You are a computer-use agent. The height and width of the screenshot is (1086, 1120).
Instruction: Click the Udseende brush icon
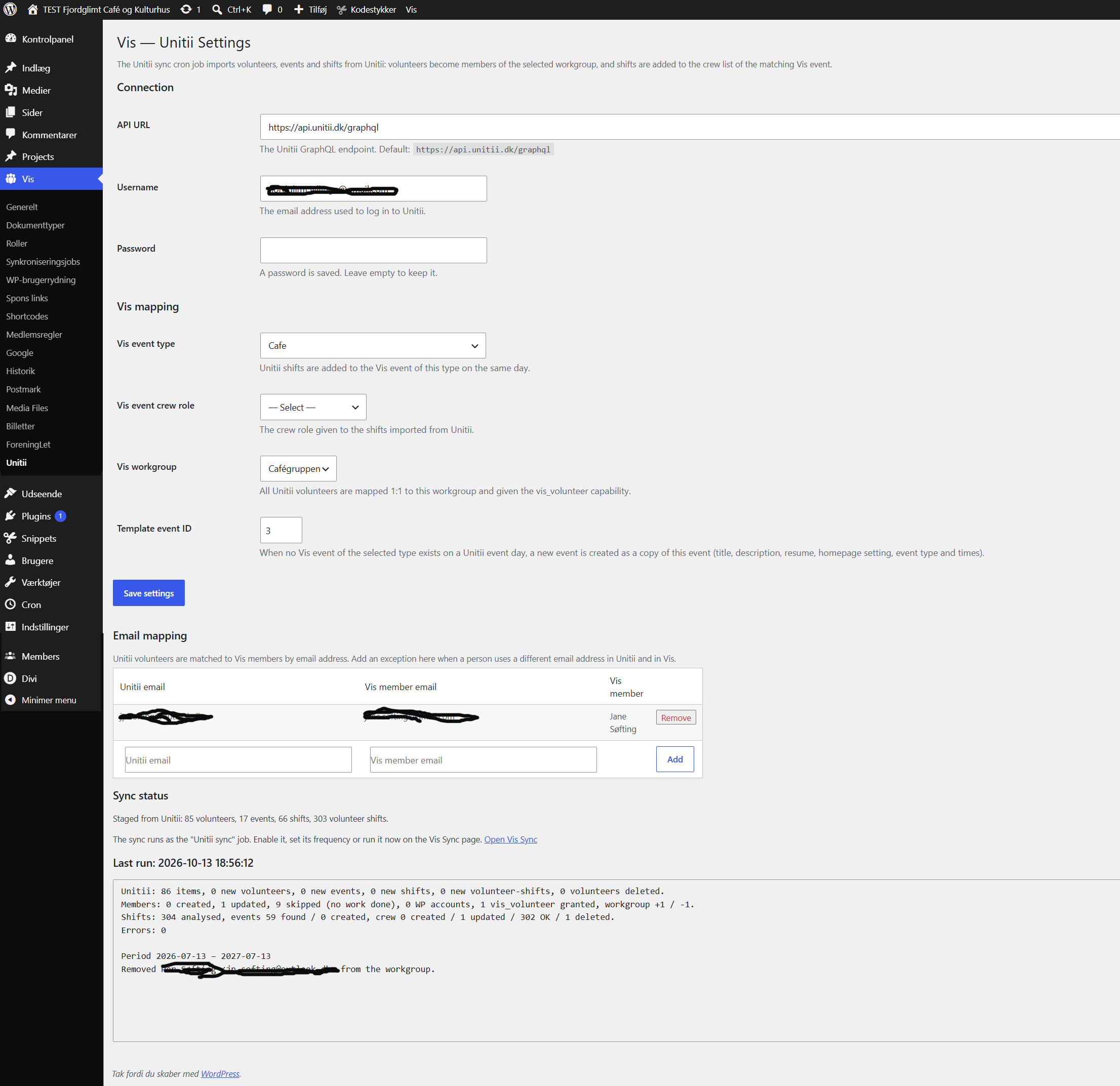point(10,493)
